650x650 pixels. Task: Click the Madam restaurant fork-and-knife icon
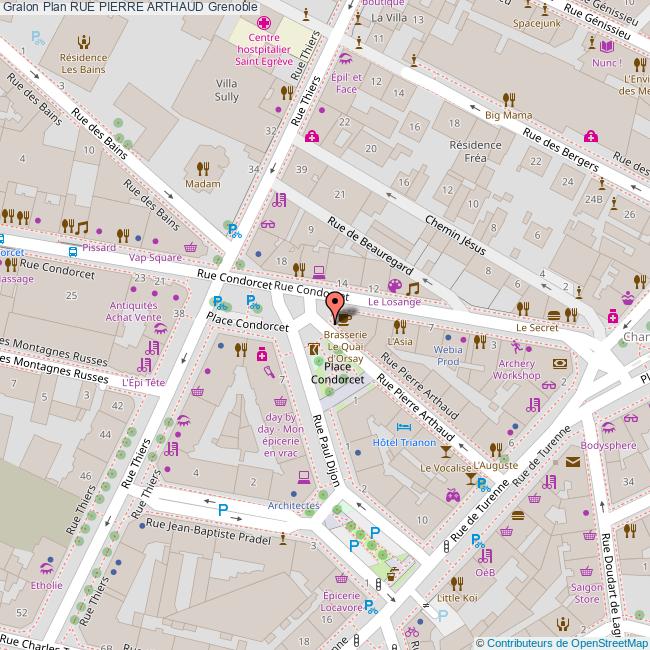203,168
